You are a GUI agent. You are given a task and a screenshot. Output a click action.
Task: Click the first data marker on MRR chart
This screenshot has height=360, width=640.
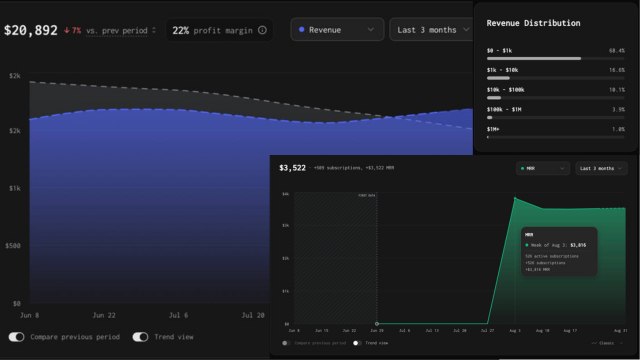coord(377,324)
